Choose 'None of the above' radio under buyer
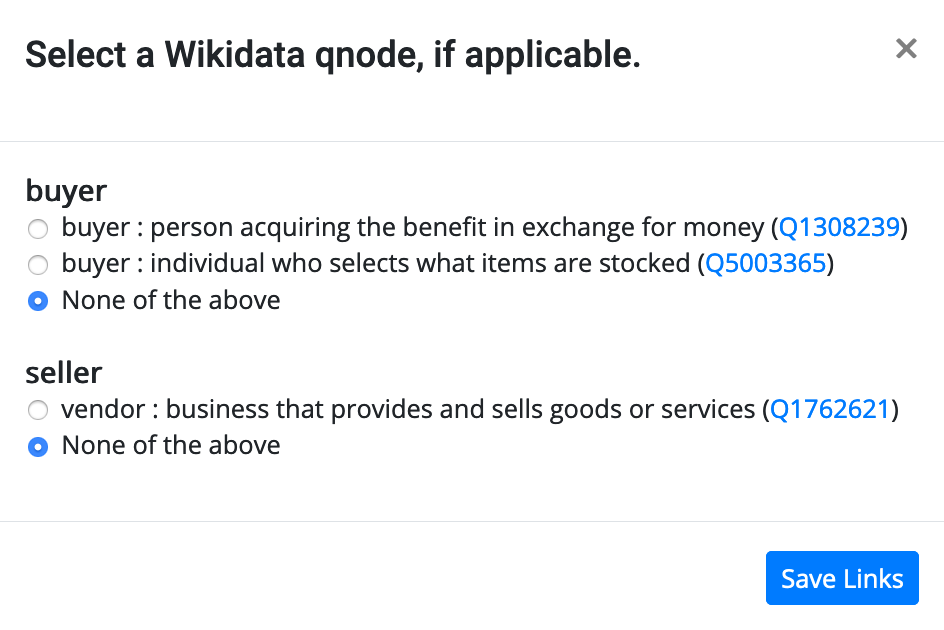 pyautogui.click(x=38, y=302)
